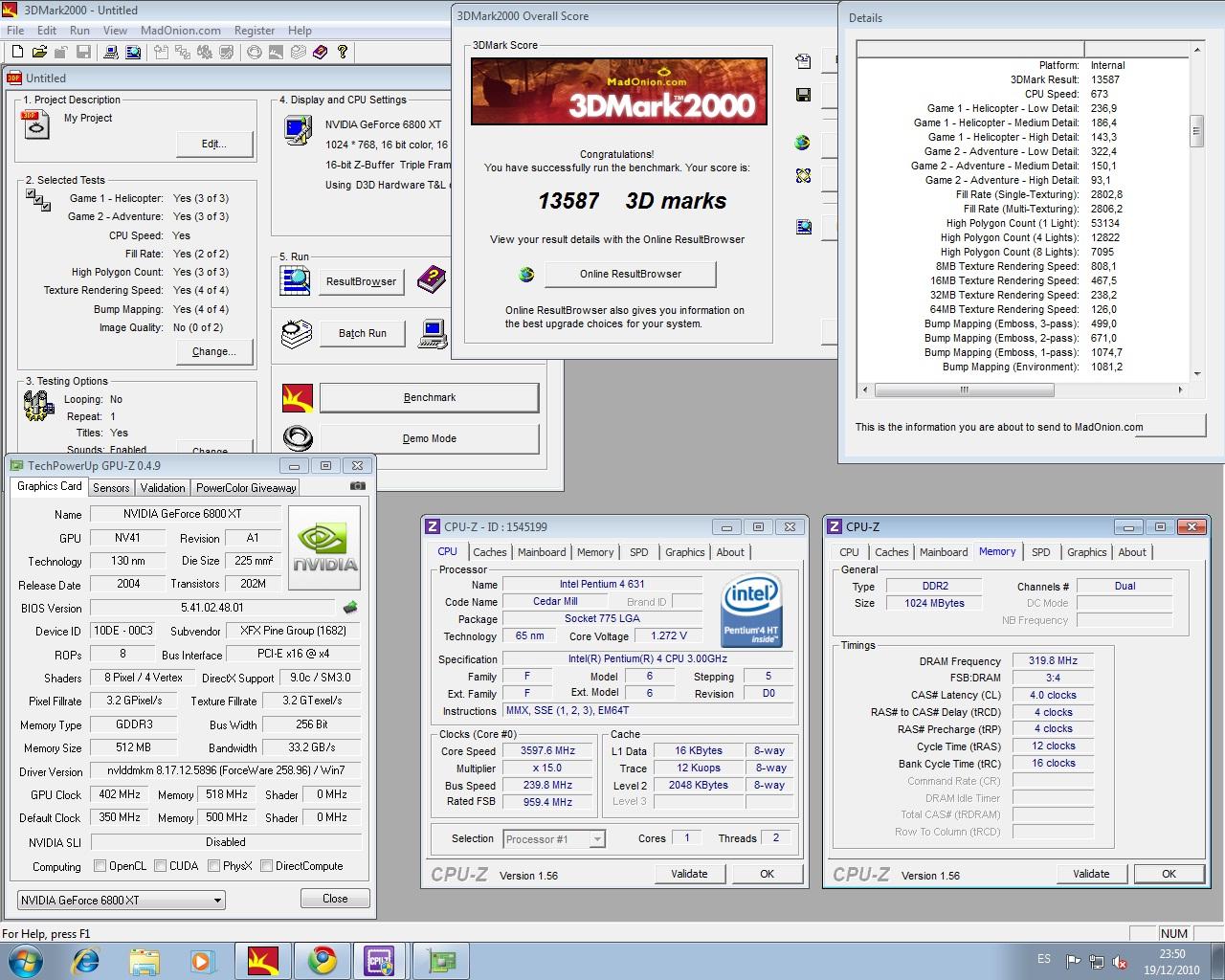
Task: Open the Windows Start menu orb
Action: point(26,959)
